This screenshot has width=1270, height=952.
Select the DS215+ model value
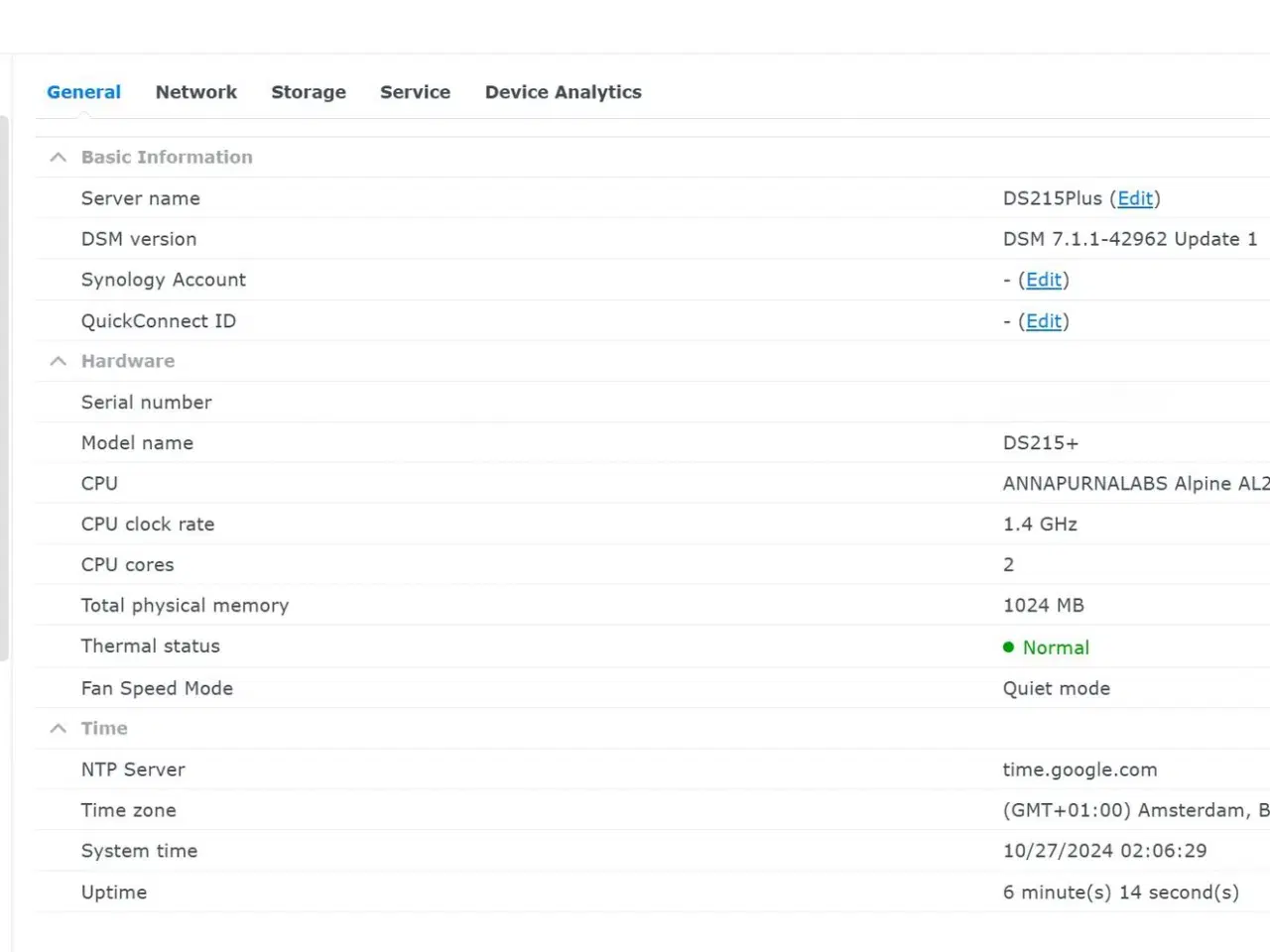coord(1041,442)
